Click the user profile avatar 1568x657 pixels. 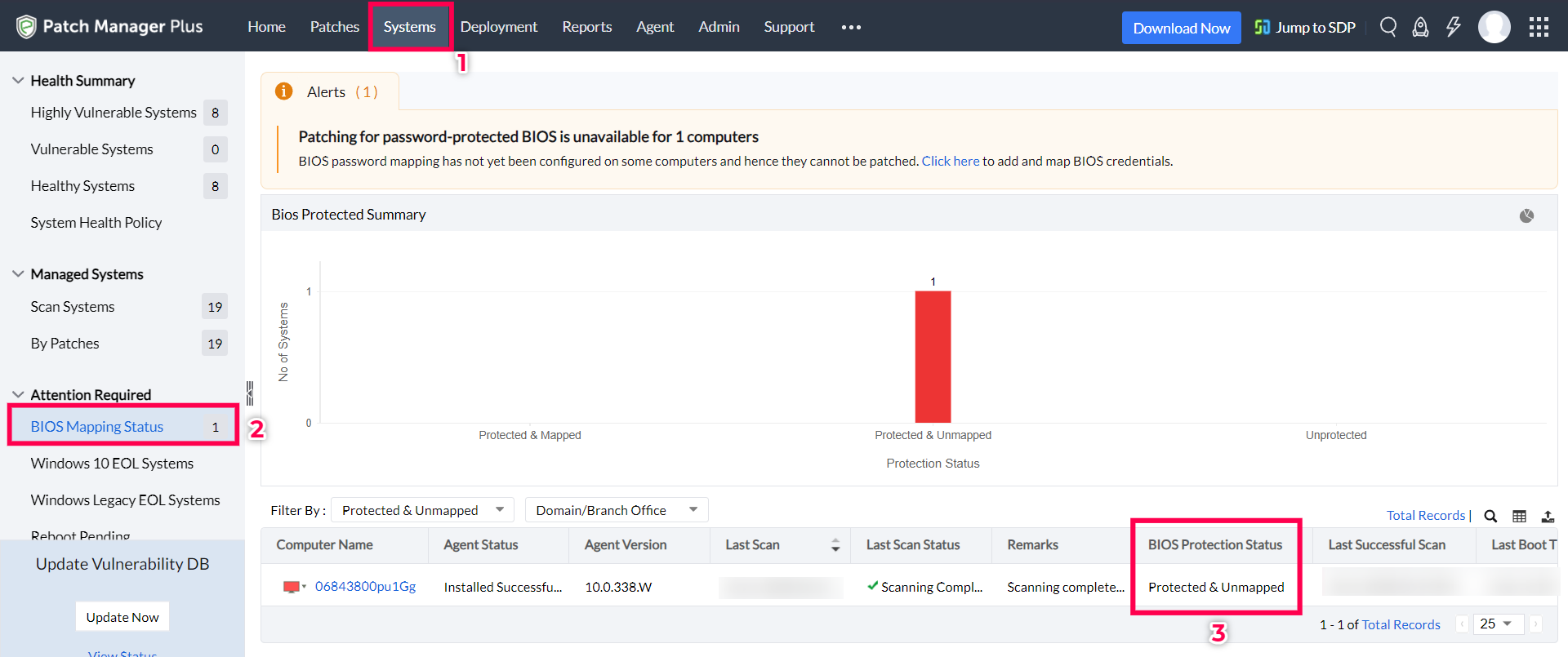(1494, 27)
